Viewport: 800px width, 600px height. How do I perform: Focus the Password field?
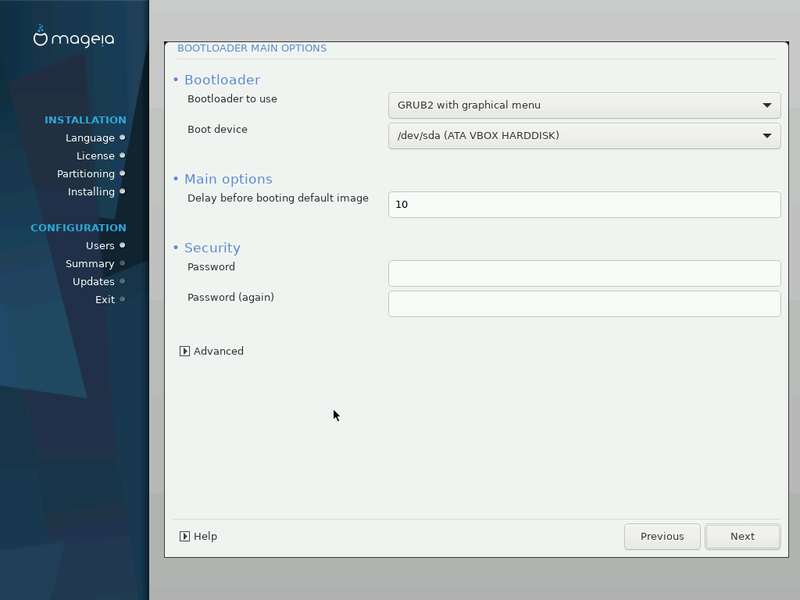[584, 273]
